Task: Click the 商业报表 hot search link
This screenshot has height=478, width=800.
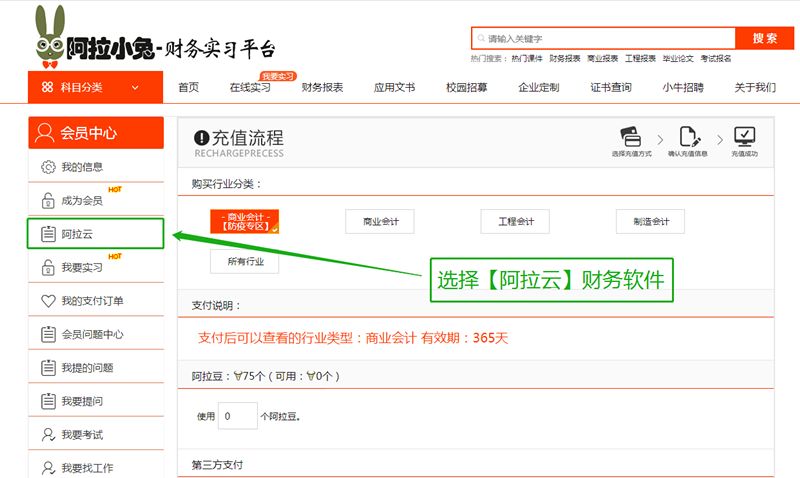Action: pos(602,59)
